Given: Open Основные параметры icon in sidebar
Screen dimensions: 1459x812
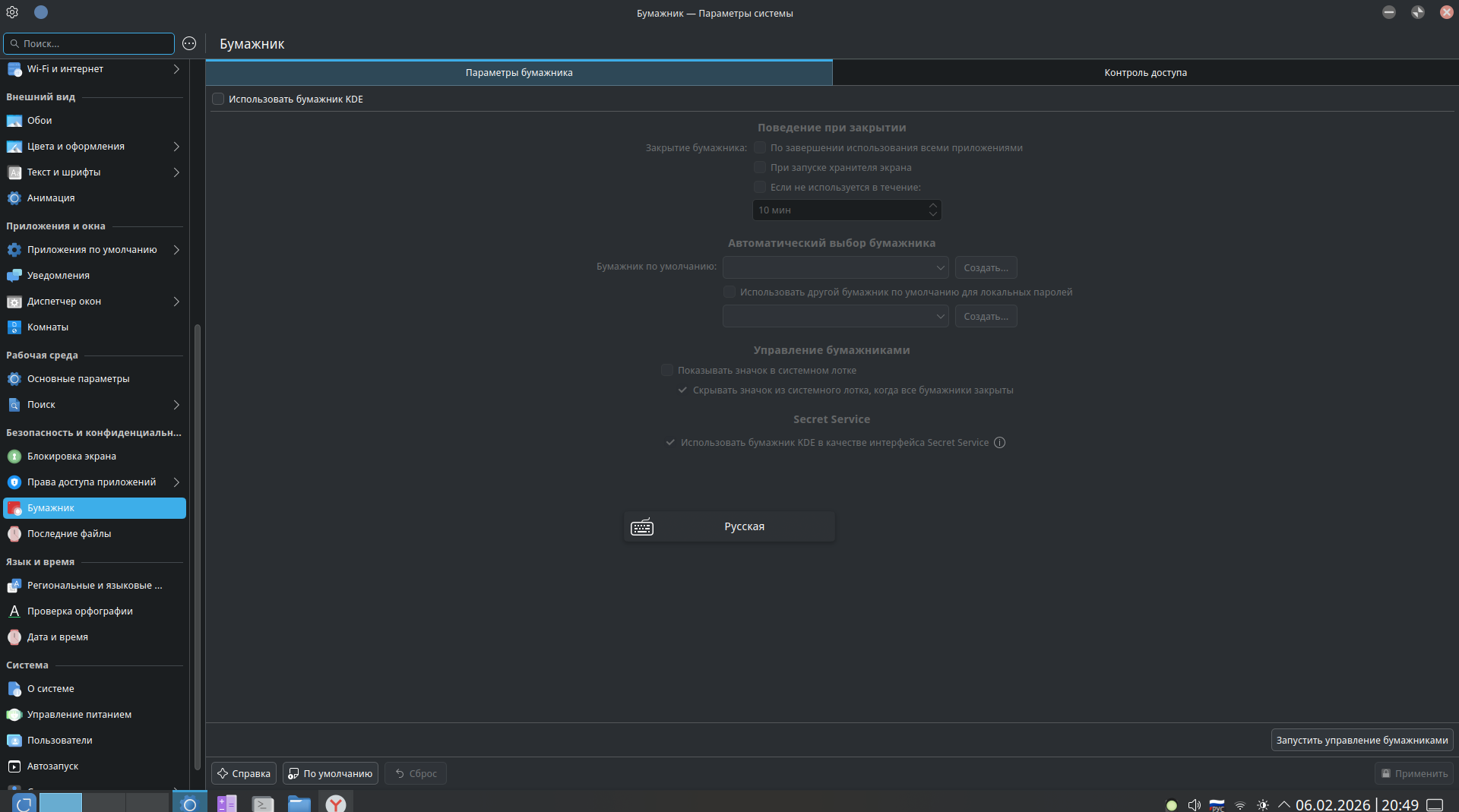Looking at the screenshot, I should [14, 379].
